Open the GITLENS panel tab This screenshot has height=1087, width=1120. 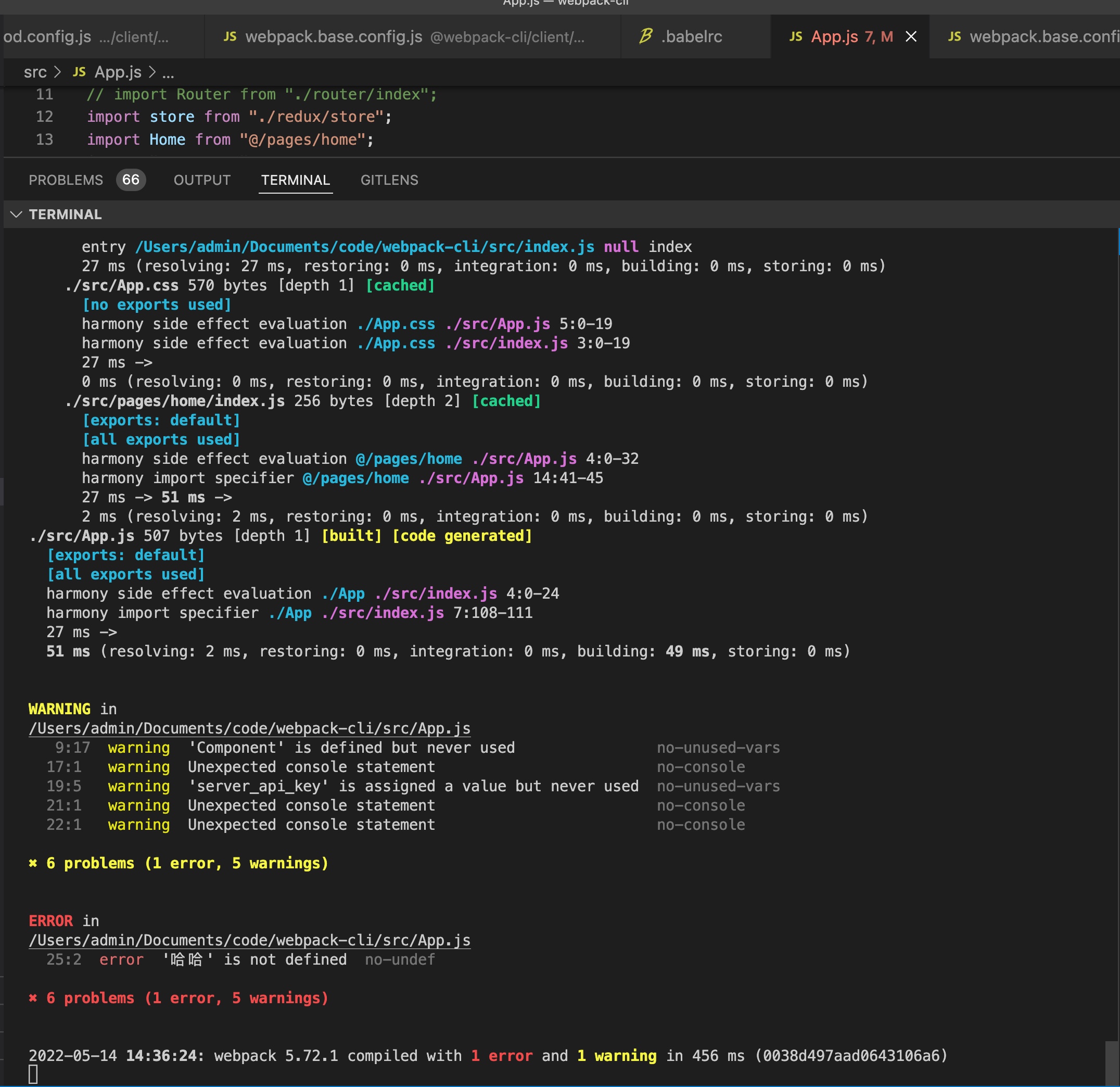(x=389, y=180)
